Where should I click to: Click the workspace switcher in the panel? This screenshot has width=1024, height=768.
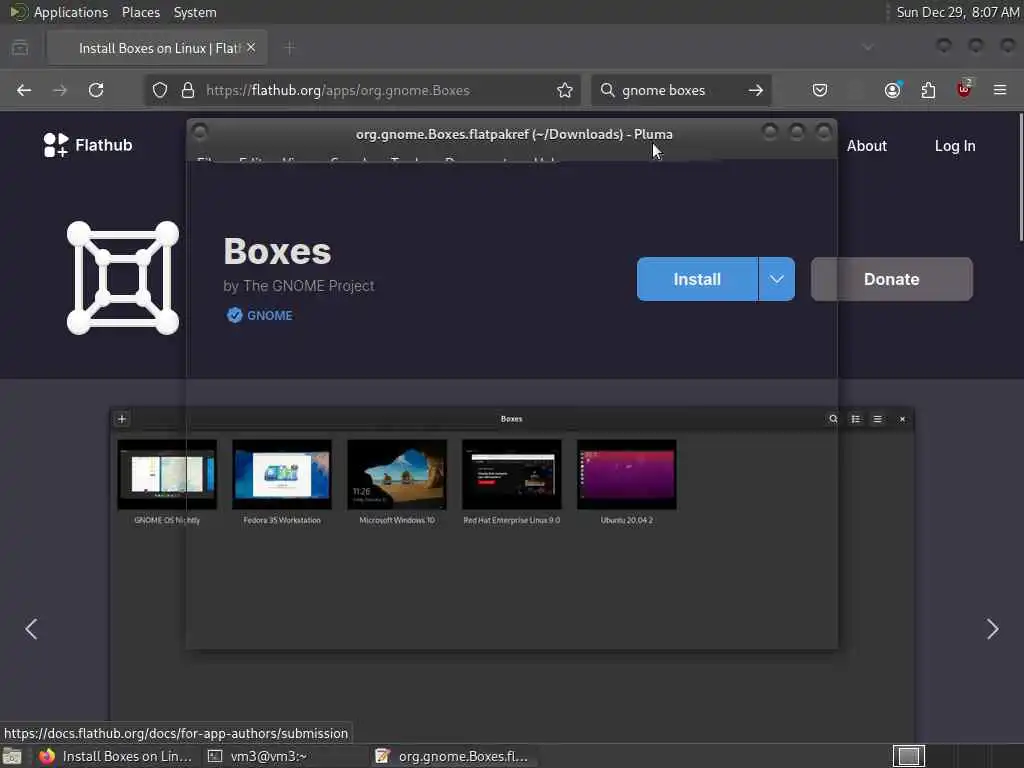pos(909,756)
